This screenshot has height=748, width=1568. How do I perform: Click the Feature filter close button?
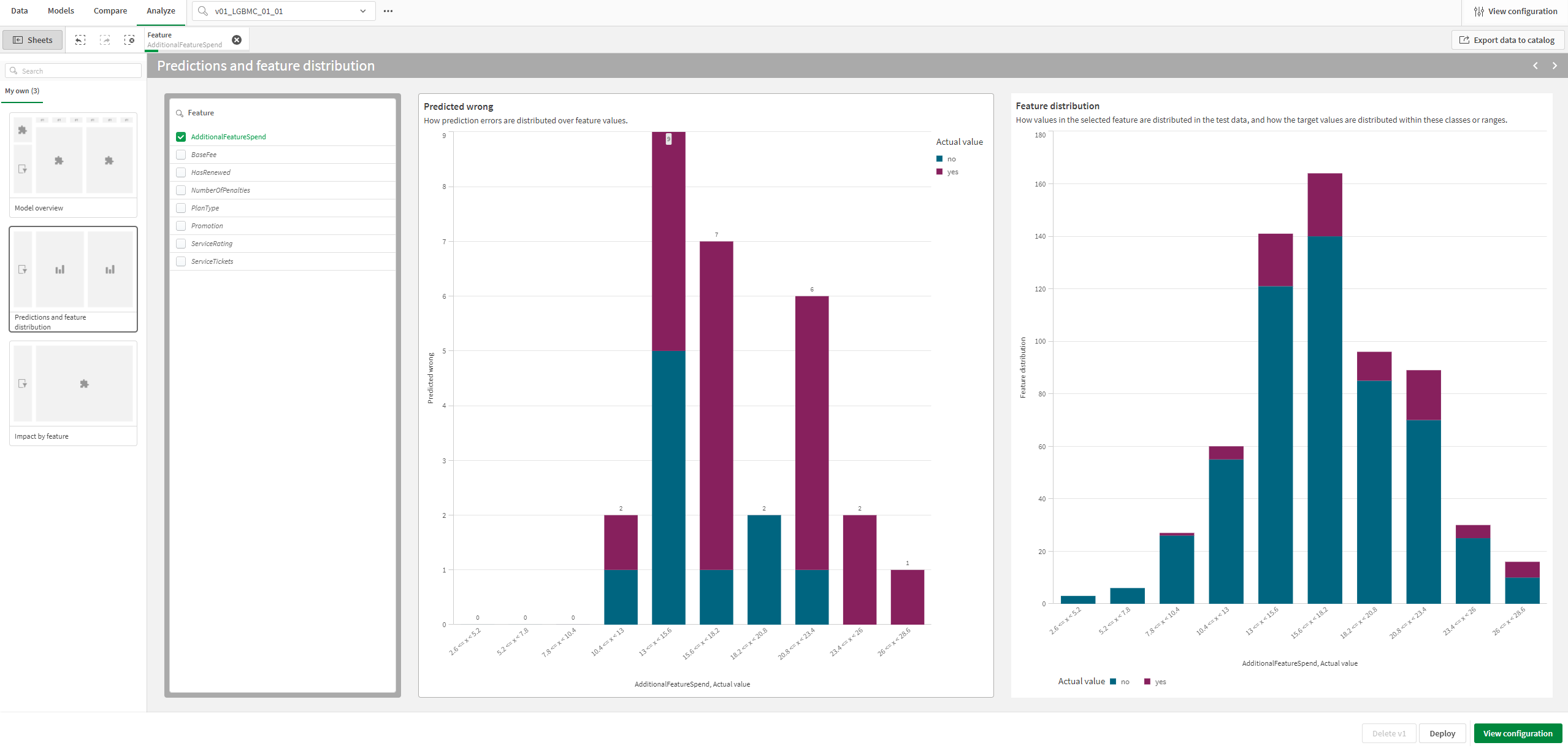236,39
